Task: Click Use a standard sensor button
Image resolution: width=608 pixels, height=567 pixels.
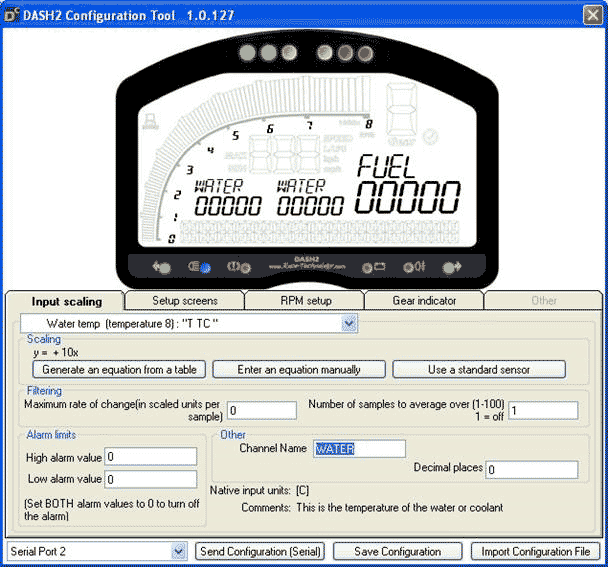Action: point(479,369)
